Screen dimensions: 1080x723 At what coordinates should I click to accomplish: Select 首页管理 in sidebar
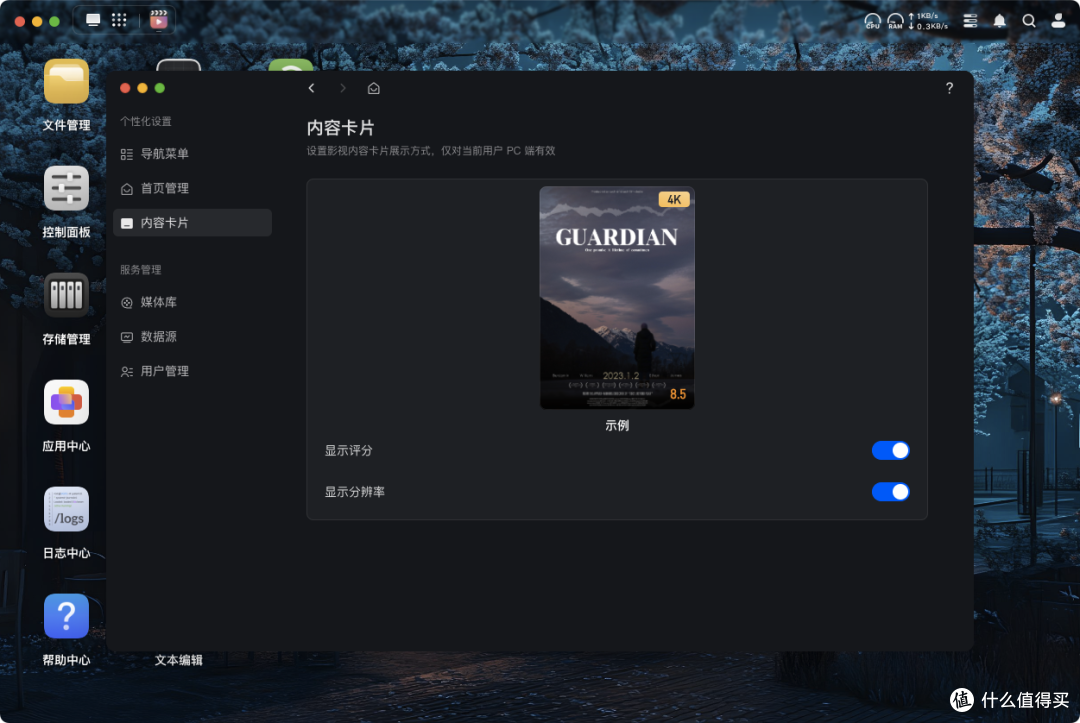[x=192, y=188]
